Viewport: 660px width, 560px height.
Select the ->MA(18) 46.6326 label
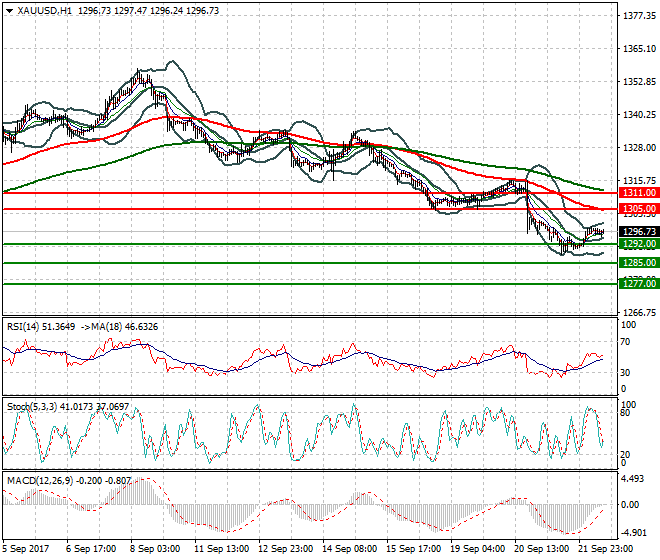pos(119,327)
